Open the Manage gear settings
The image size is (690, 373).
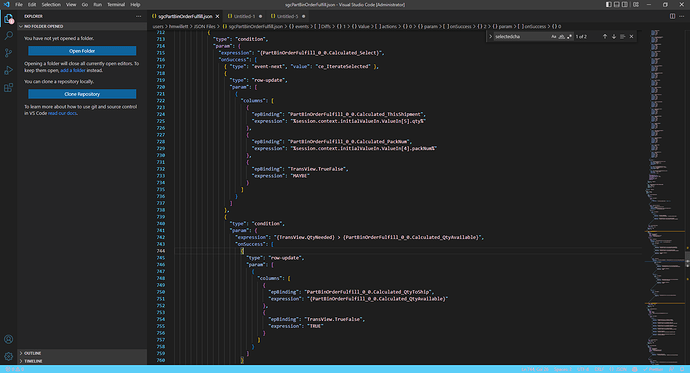[8, 356]
